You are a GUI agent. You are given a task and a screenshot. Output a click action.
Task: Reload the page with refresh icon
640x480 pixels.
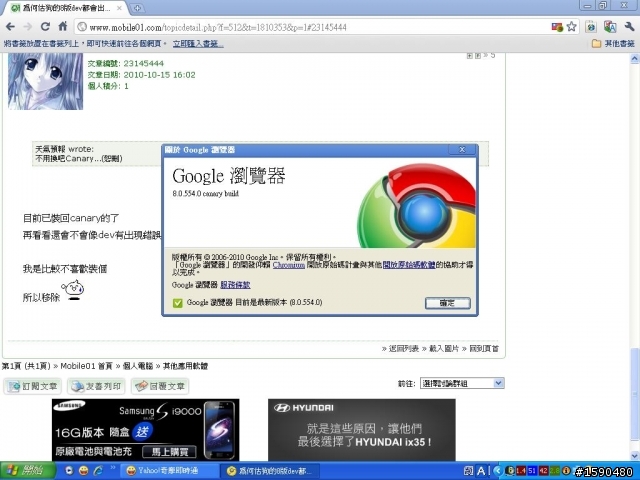pos(45,27)
